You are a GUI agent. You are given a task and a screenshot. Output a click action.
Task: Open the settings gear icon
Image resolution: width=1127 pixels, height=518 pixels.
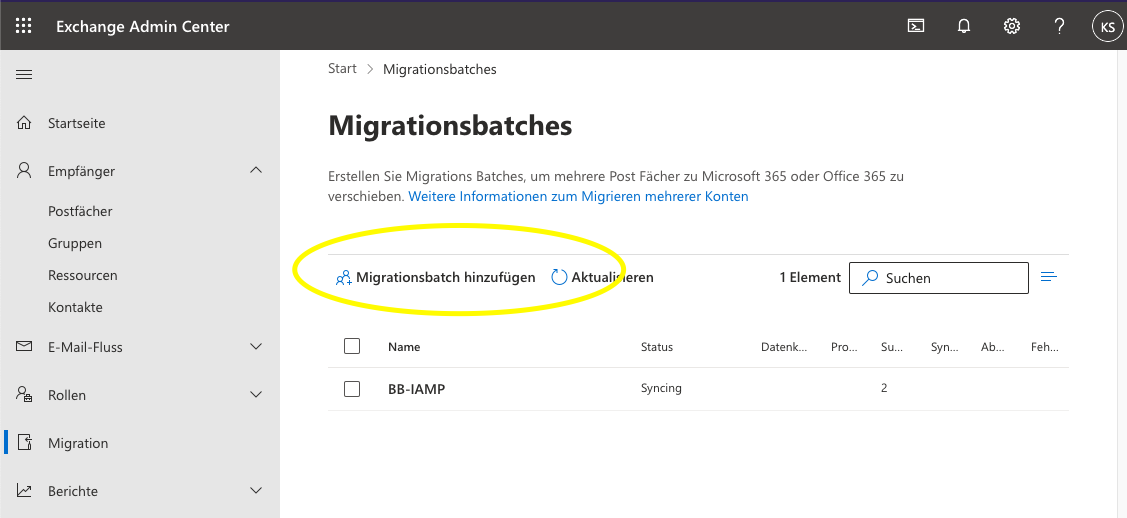coord(1012,26)
